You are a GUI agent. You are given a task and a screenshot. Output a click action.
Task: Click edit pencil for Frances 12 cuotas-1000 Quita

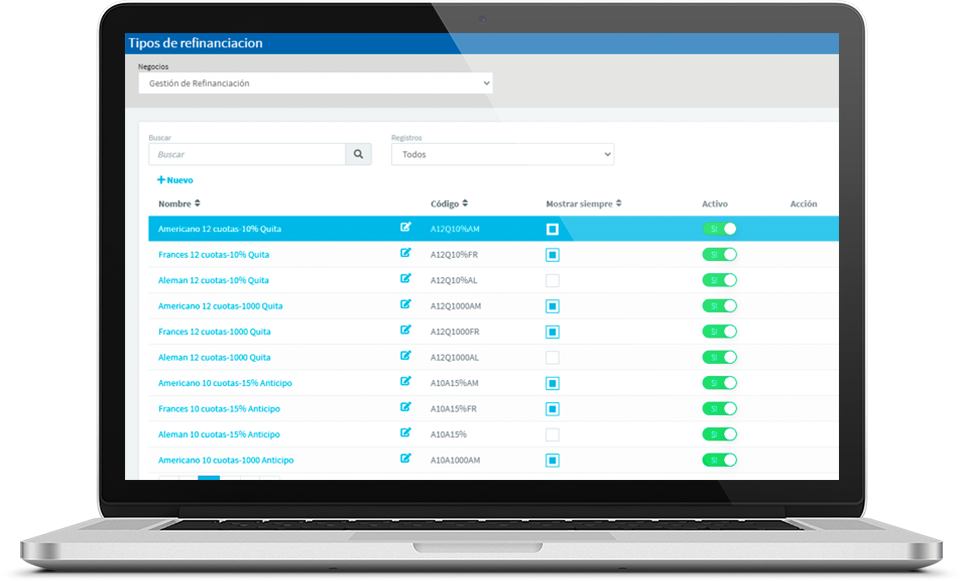click(x=405, y=330)
